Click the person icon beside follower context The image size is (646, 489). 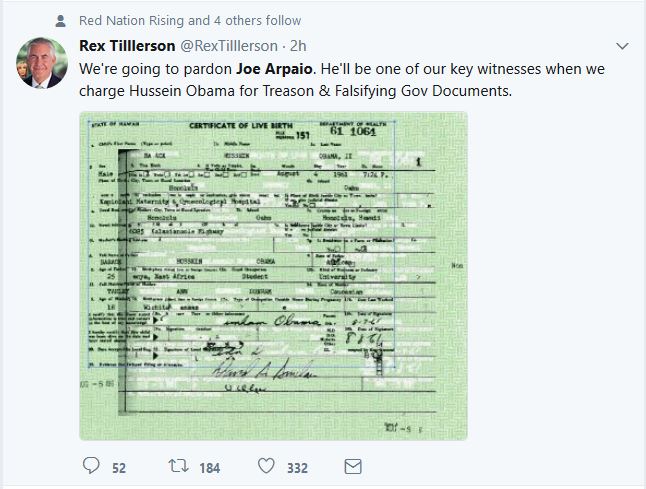(61, 21)
